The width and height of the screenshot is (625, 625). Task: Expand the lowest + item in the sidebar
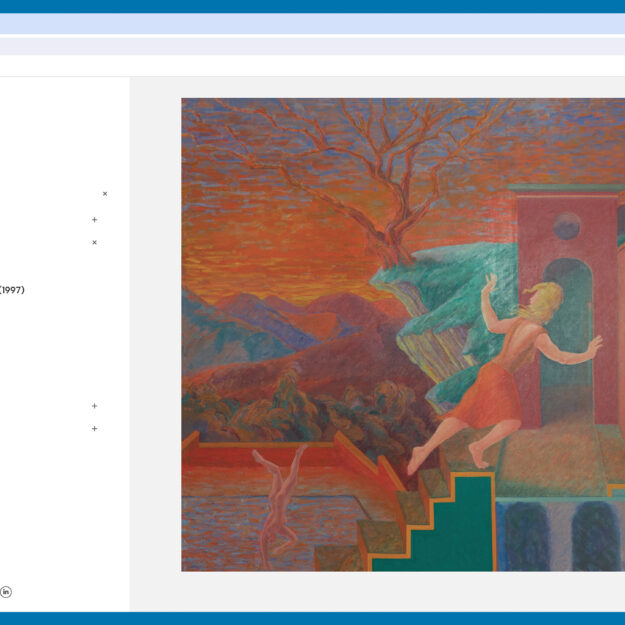point(95,429)
